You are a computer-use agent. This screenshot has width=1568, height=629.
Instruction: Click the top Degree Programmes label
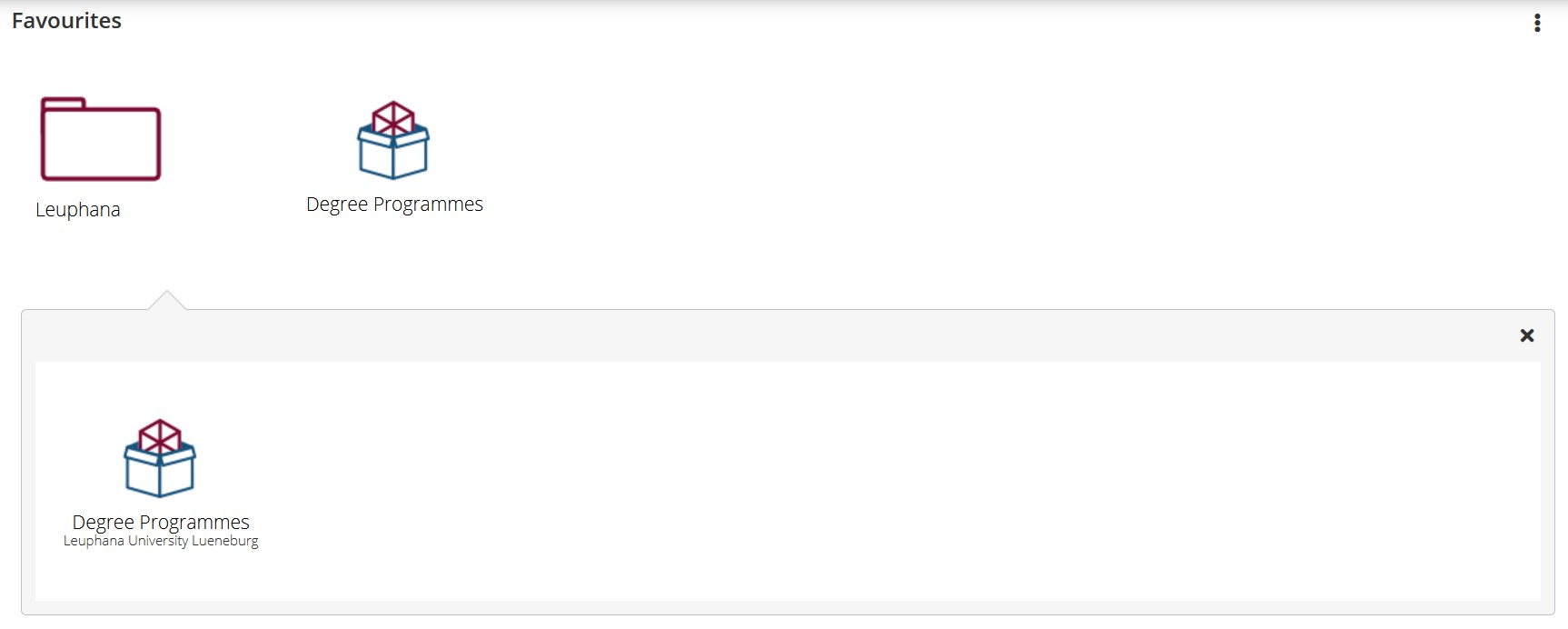click(394, 205)
